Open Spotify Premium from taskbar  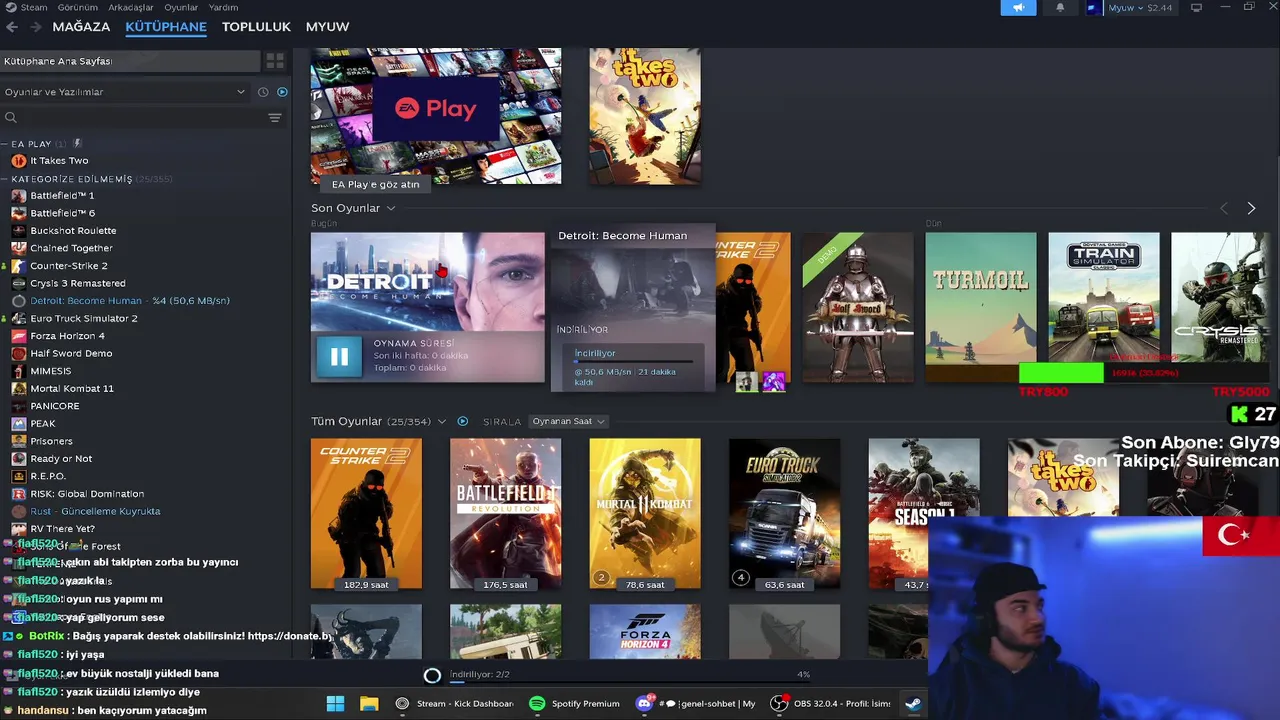click(x=575, y=704)
